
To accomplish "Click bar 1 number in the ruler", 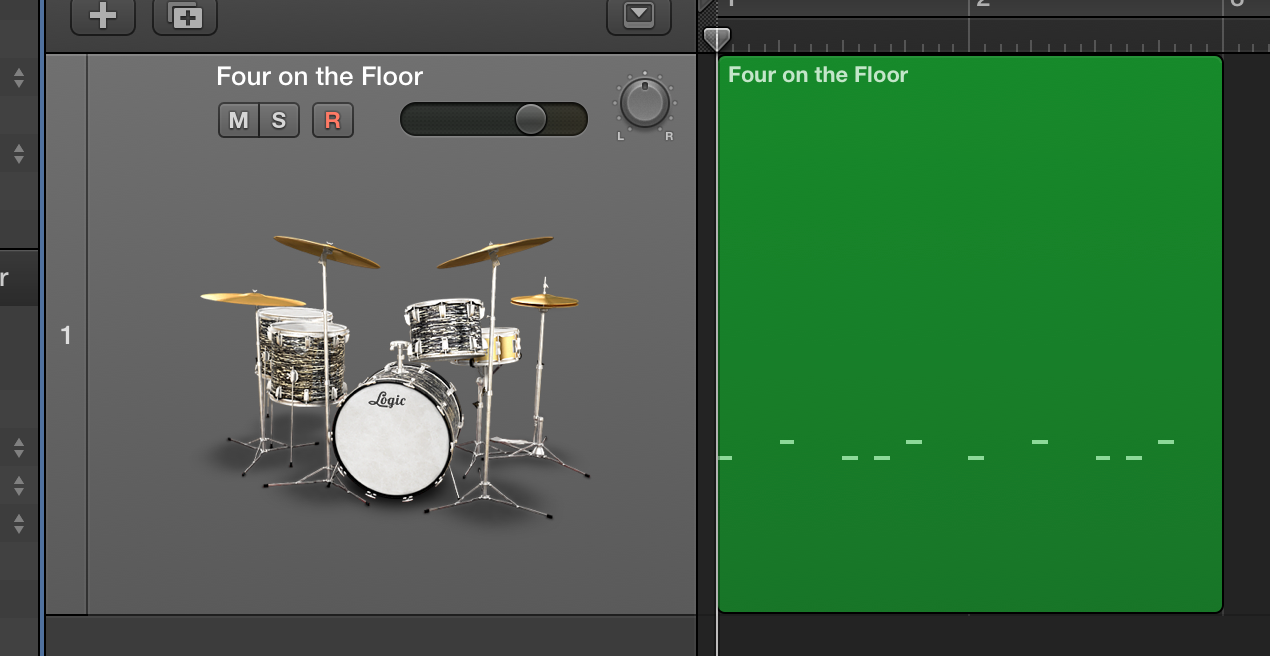I will click(x=731, y=4).
